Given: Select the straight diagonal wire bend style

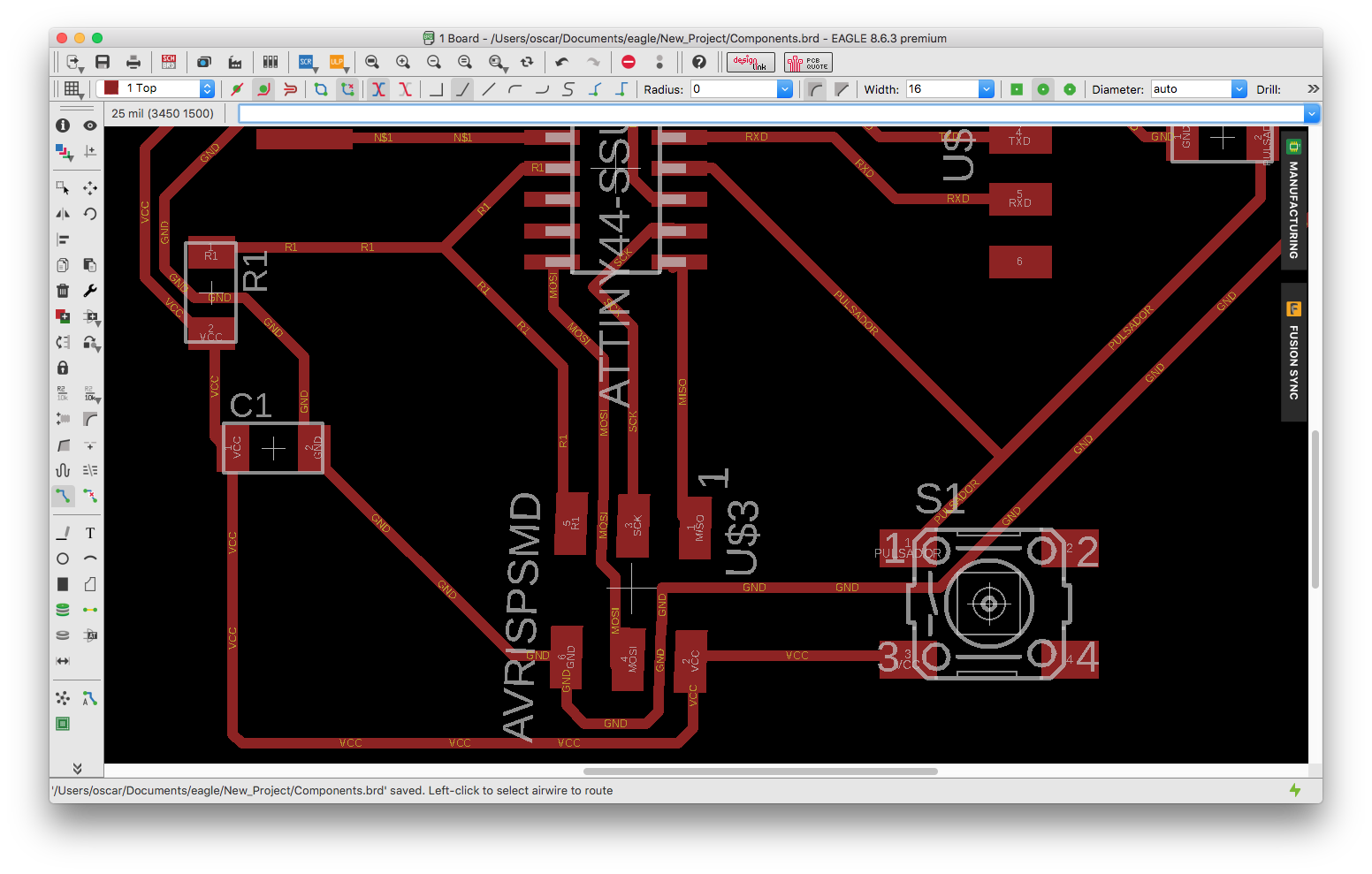Looking at the screenshot, I should coord(489,89).
